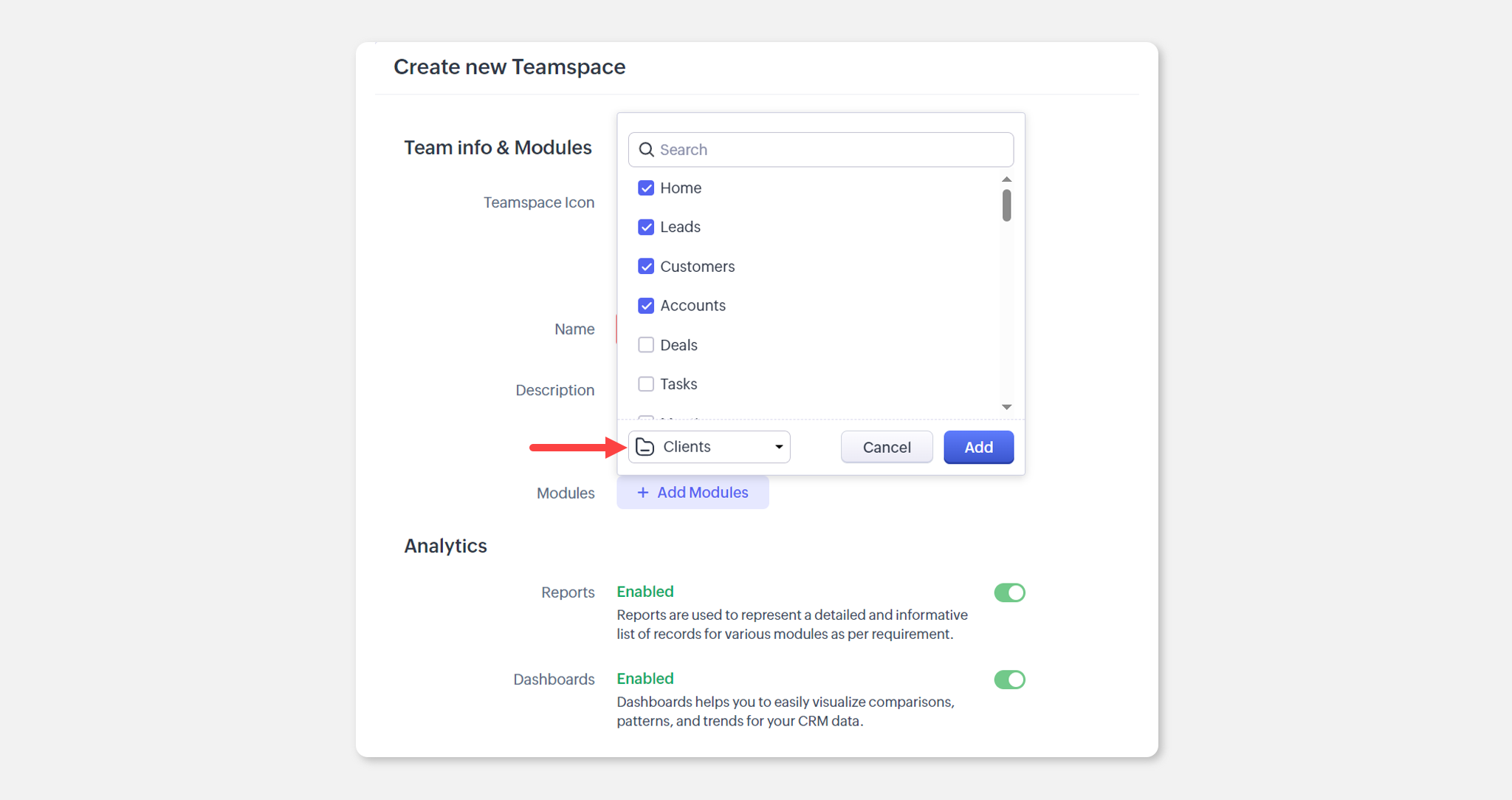Image resolution: width=1512 pixels, height=800 pixels.
Task: Click the search magnifier icon
Action: (646, 150)
